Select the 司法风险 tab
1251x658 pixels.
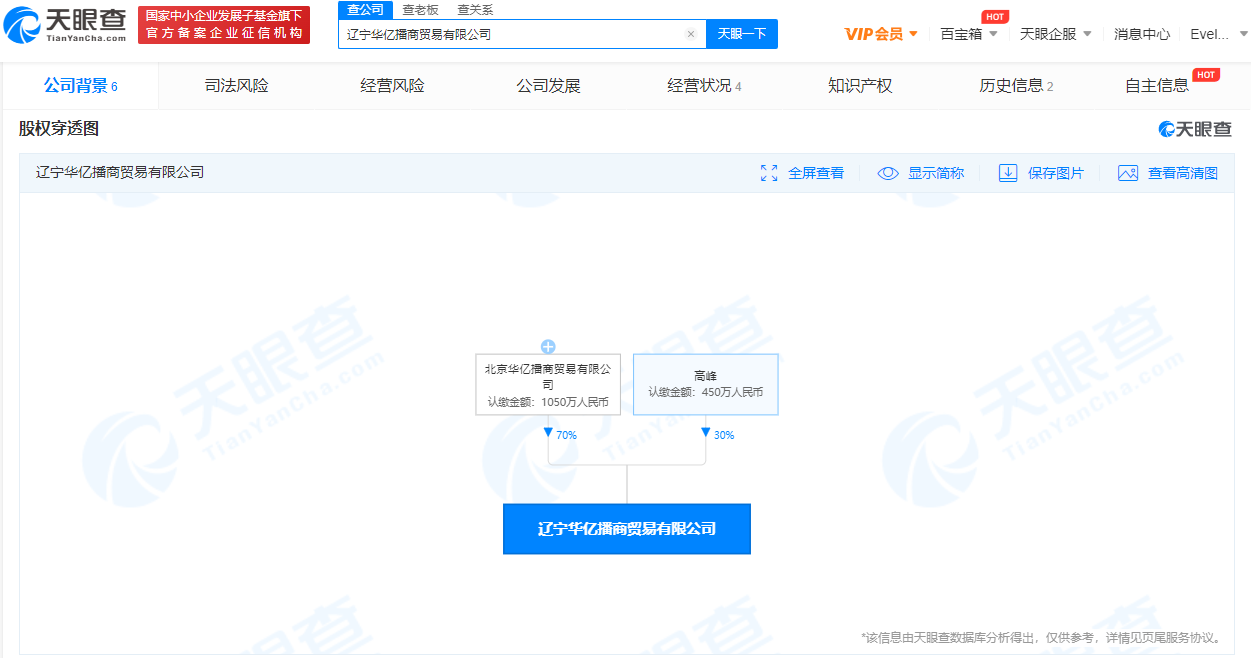[237, 86]
